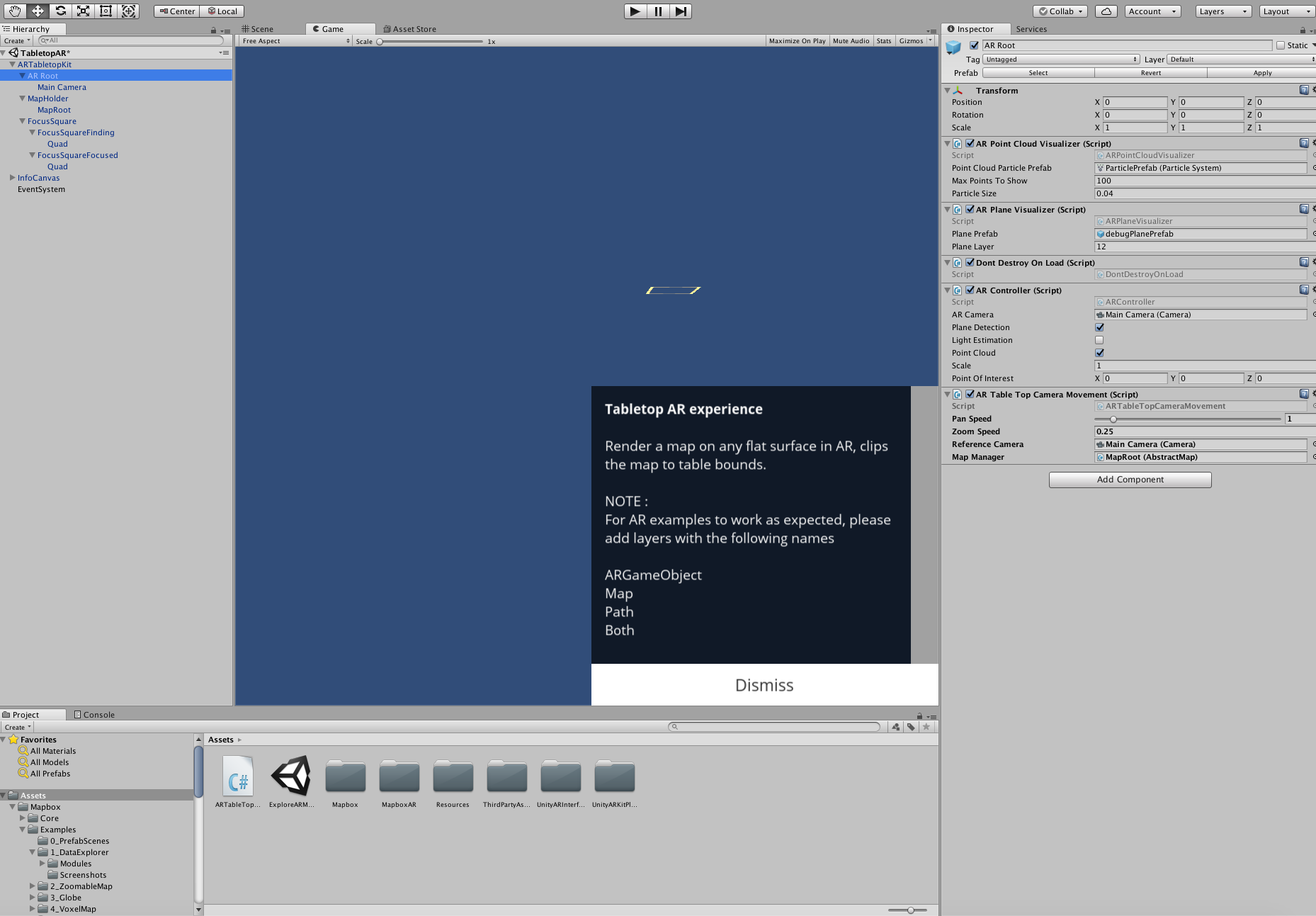Image resolution: width=1316 pixels, height=916 pixels.
Task: Click the Add Component button
Action: 1129,479
